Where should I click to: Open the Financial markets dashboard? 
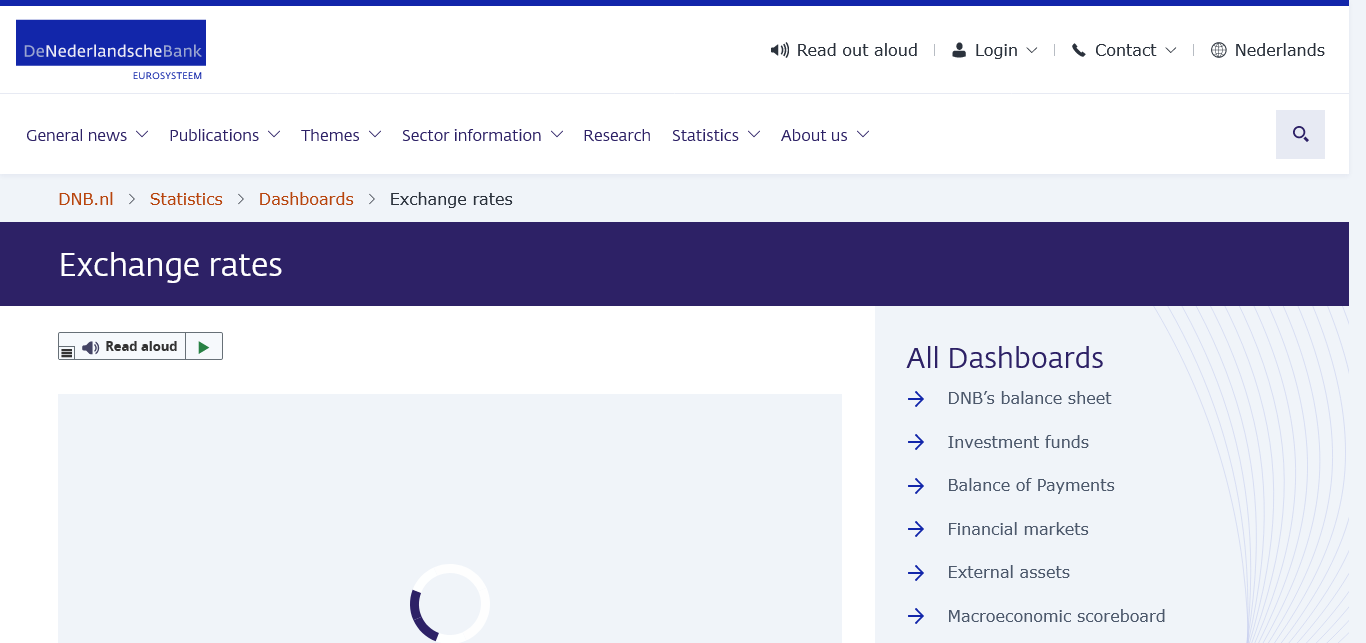1018,529
